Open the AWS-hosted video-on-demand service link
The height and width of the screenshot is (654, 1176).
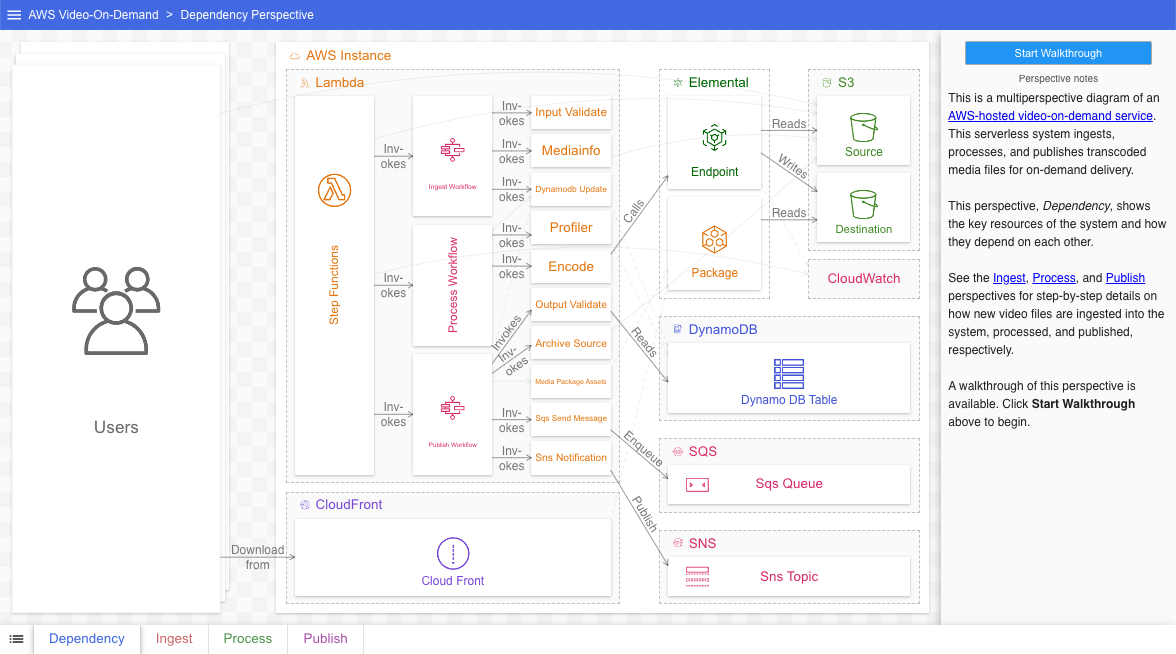[1050, 115]
